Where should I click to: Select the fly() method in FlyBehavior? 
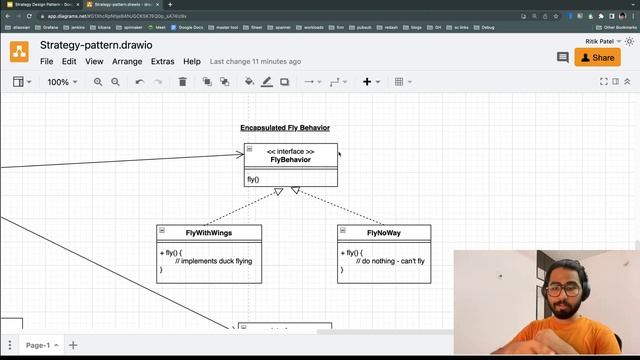pos(253,179)
